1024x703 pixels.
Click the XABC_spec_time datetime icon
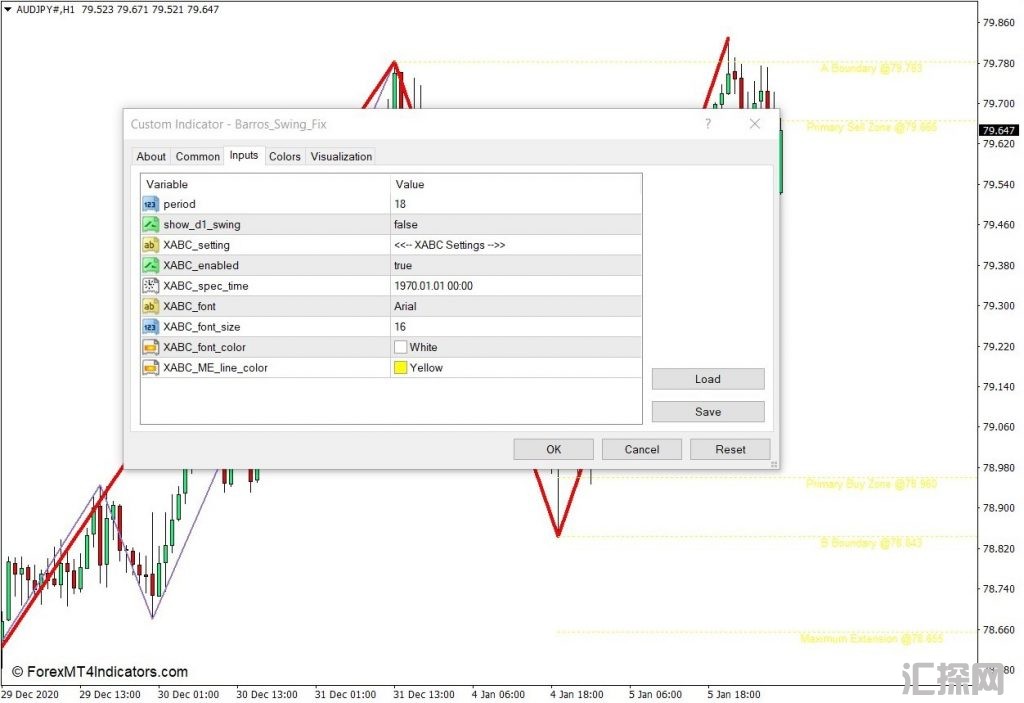click(x=150, y=286)
